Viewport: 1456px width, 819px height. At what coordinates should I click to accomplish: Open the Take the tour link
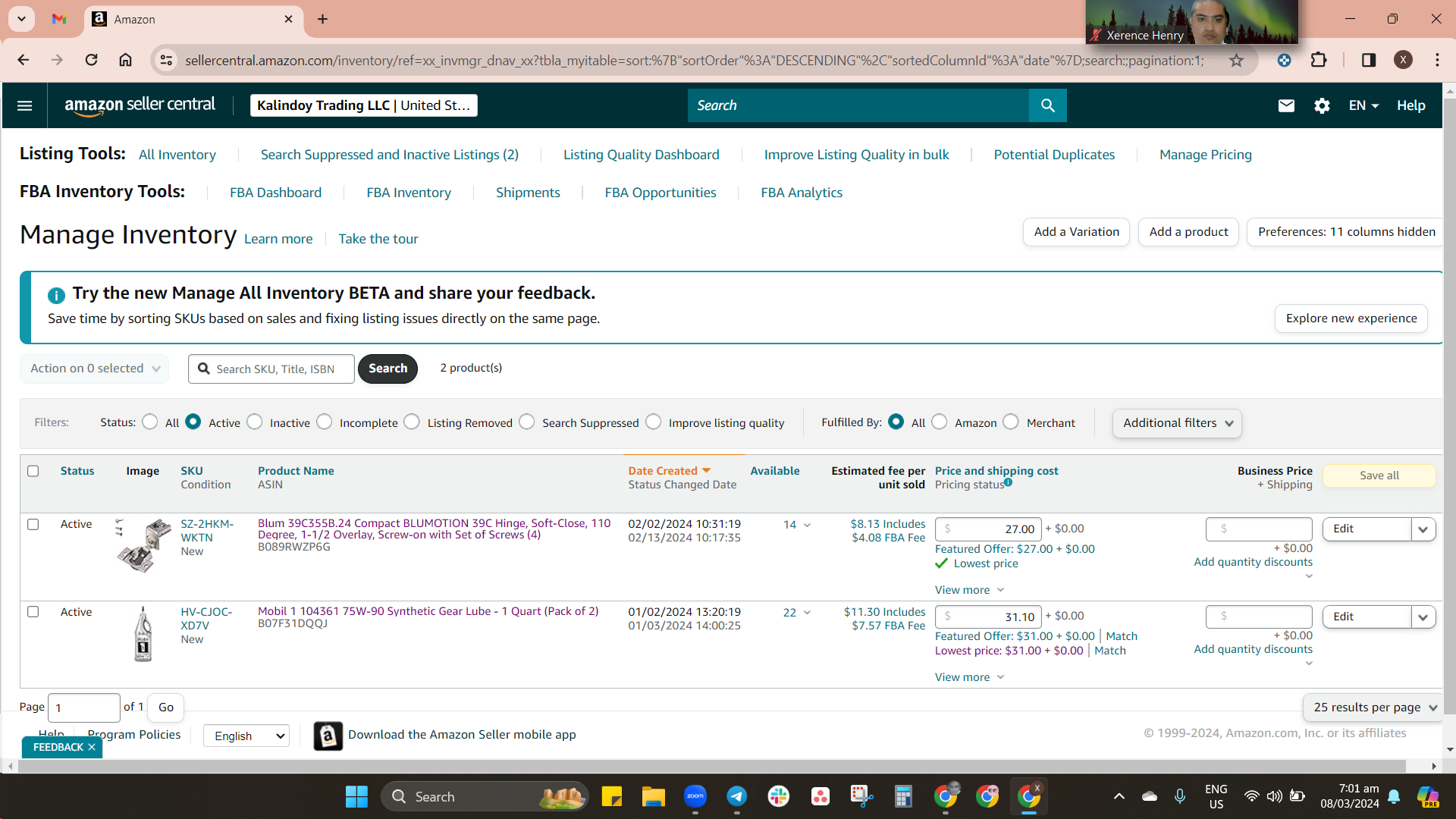click(x=378, y=239)
